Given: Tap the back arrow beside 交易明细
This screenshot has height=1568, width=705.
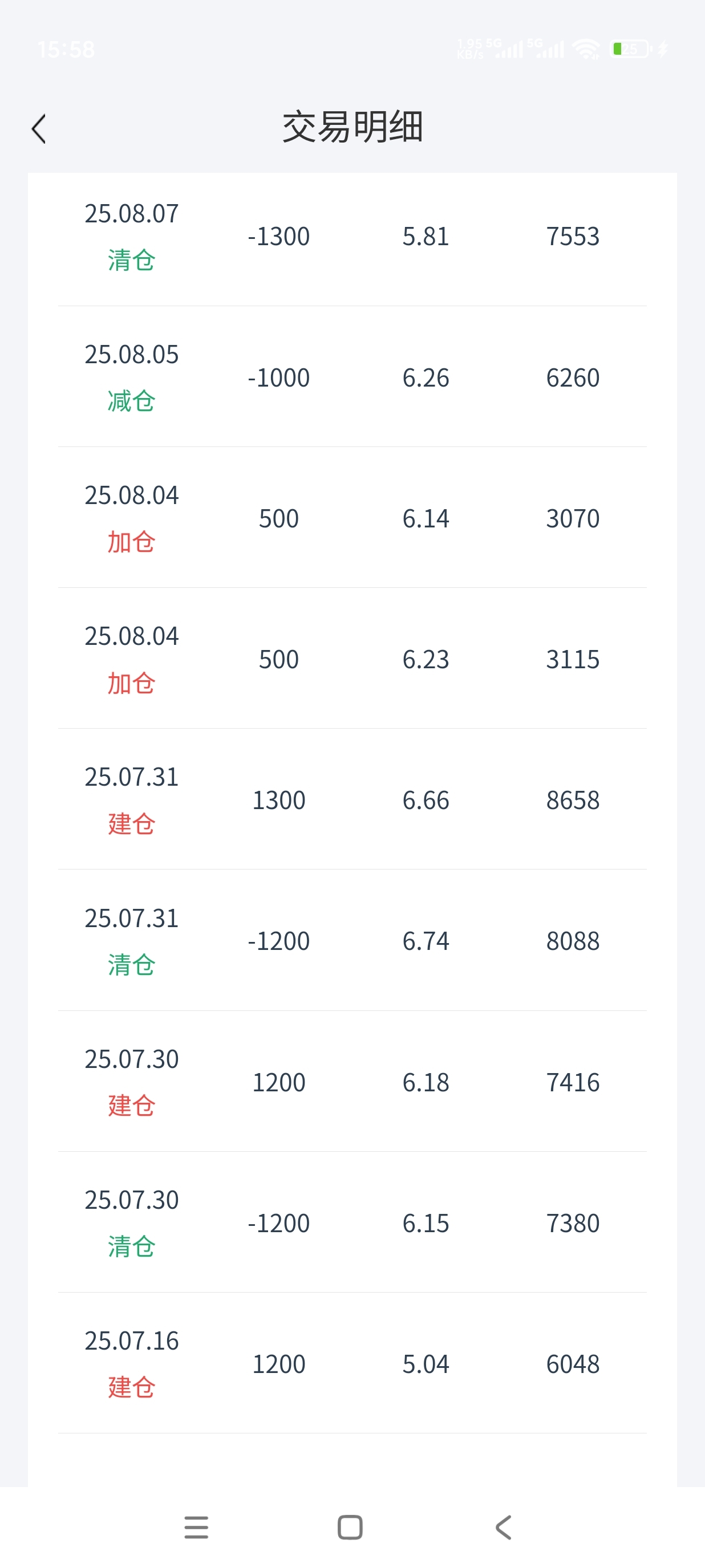Looking at the screenshot, I should [x=39, y=128].
